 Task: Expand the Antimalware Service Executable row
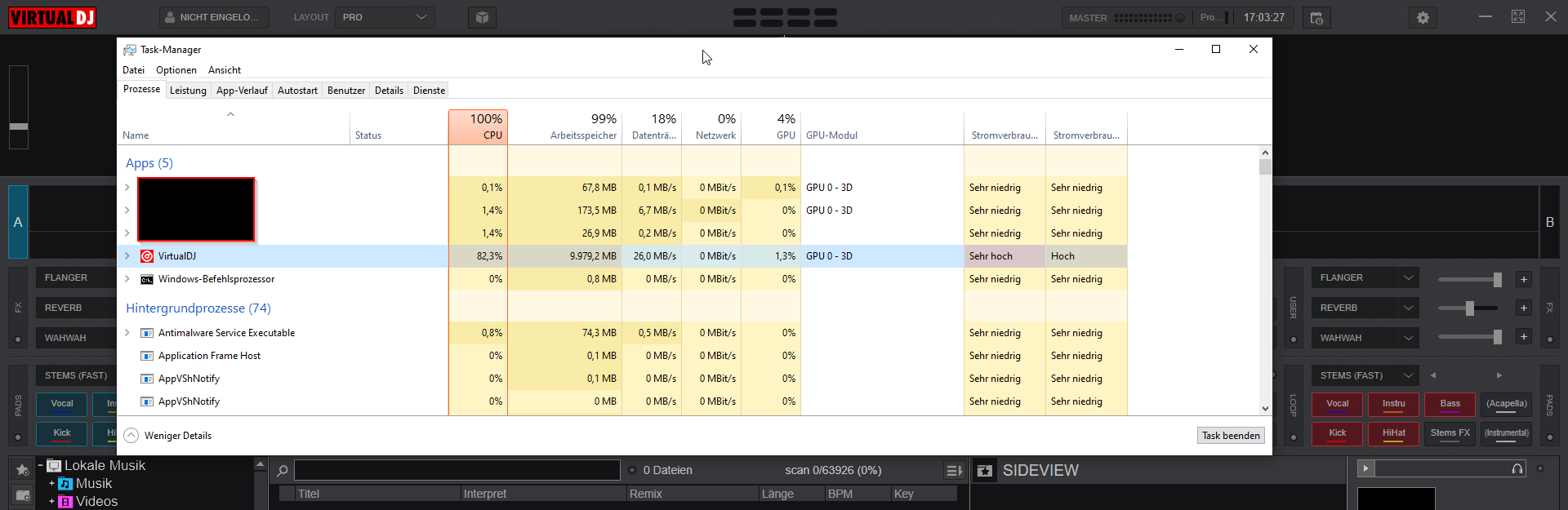click(127, 333)
